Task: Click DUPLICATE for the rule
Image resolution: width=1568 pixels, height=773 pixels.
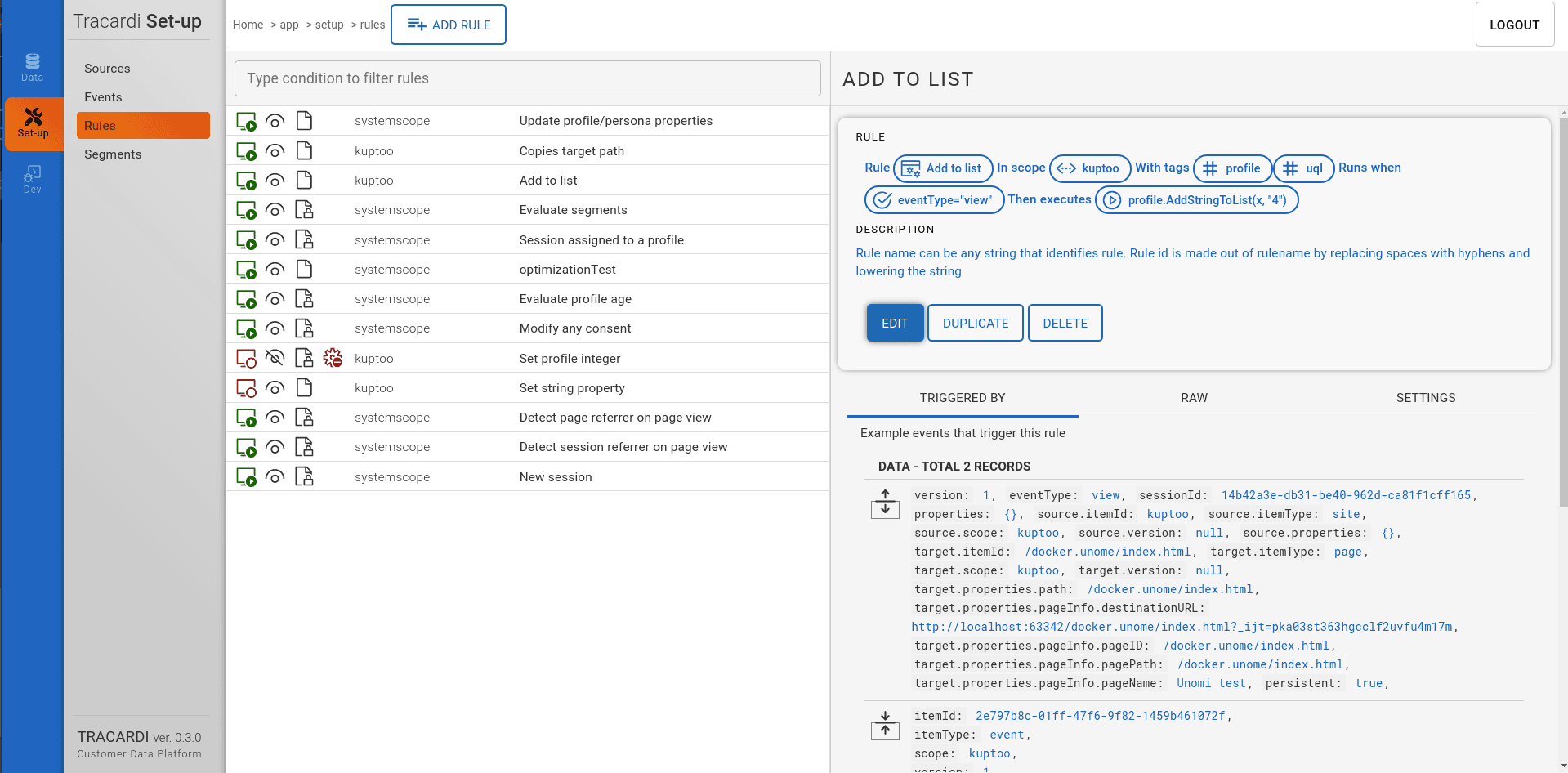Action: 976,323
